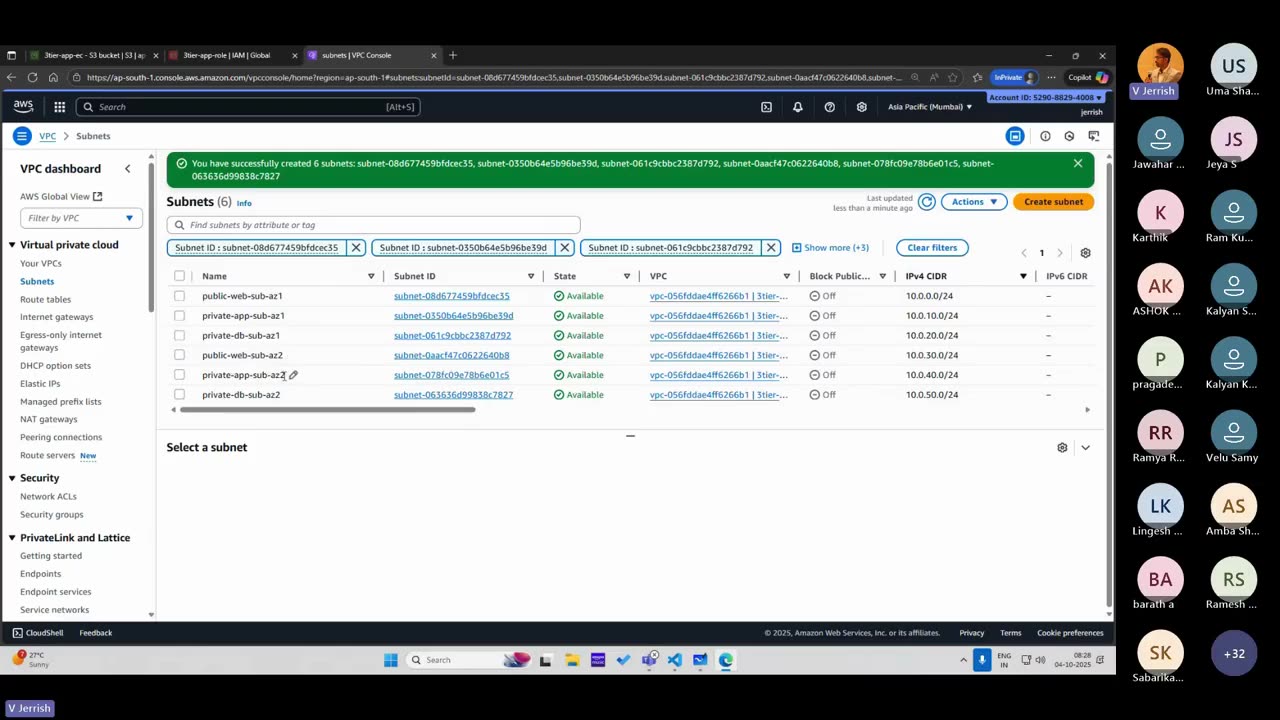Remove filter subnet-0350b64e5b96be39d
The height and width of the screenshot is (720, 1280).
pyautogui.click(x=564, y=248)
